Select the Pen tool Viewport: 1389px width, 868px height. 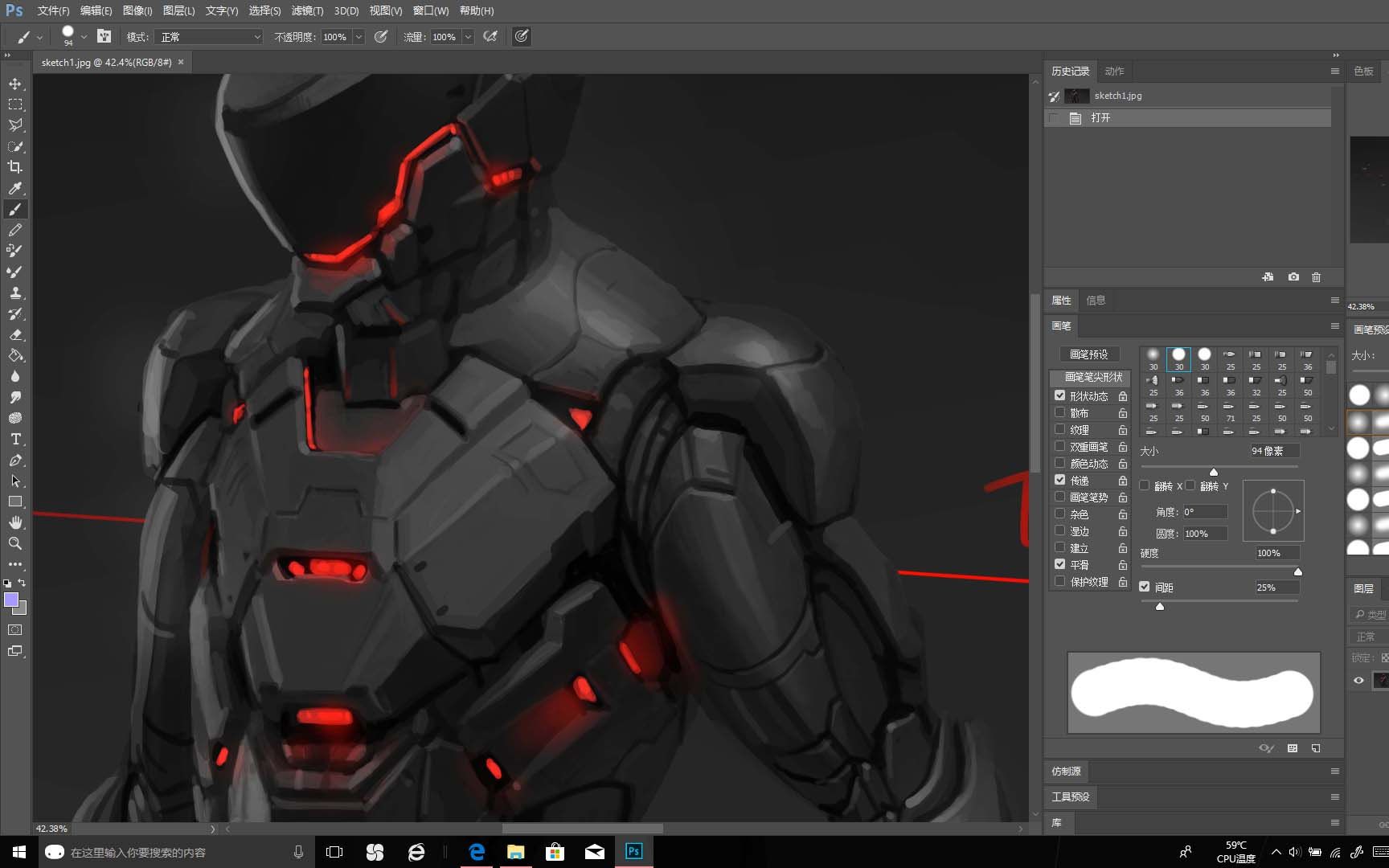tap(15, 460)
